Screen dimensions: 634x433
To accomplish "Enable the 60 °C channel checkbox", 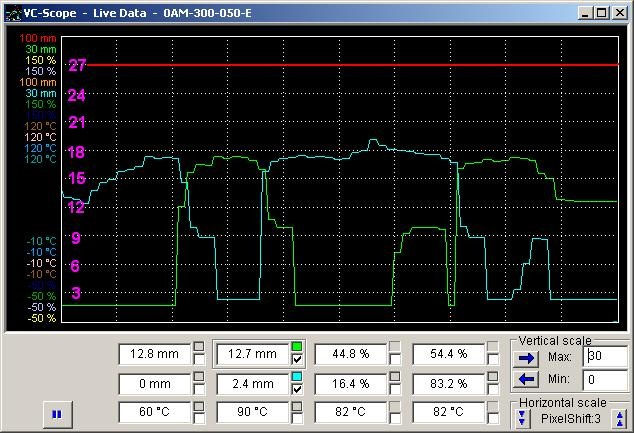I will [x=199, y=418].
